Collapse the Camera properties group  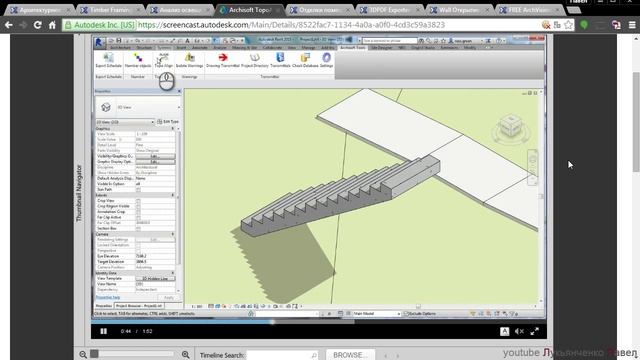[173, 234]
